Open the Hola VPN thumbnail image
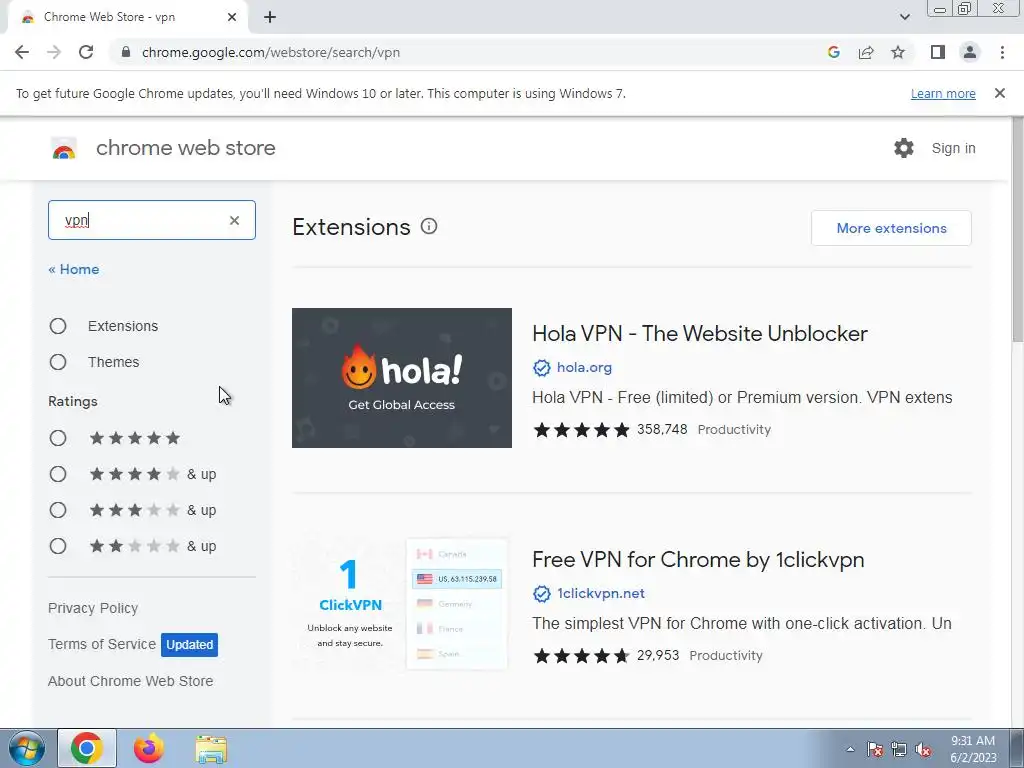Image resolution: width=1024 pixels, height=768 pixels. [402, 378]
